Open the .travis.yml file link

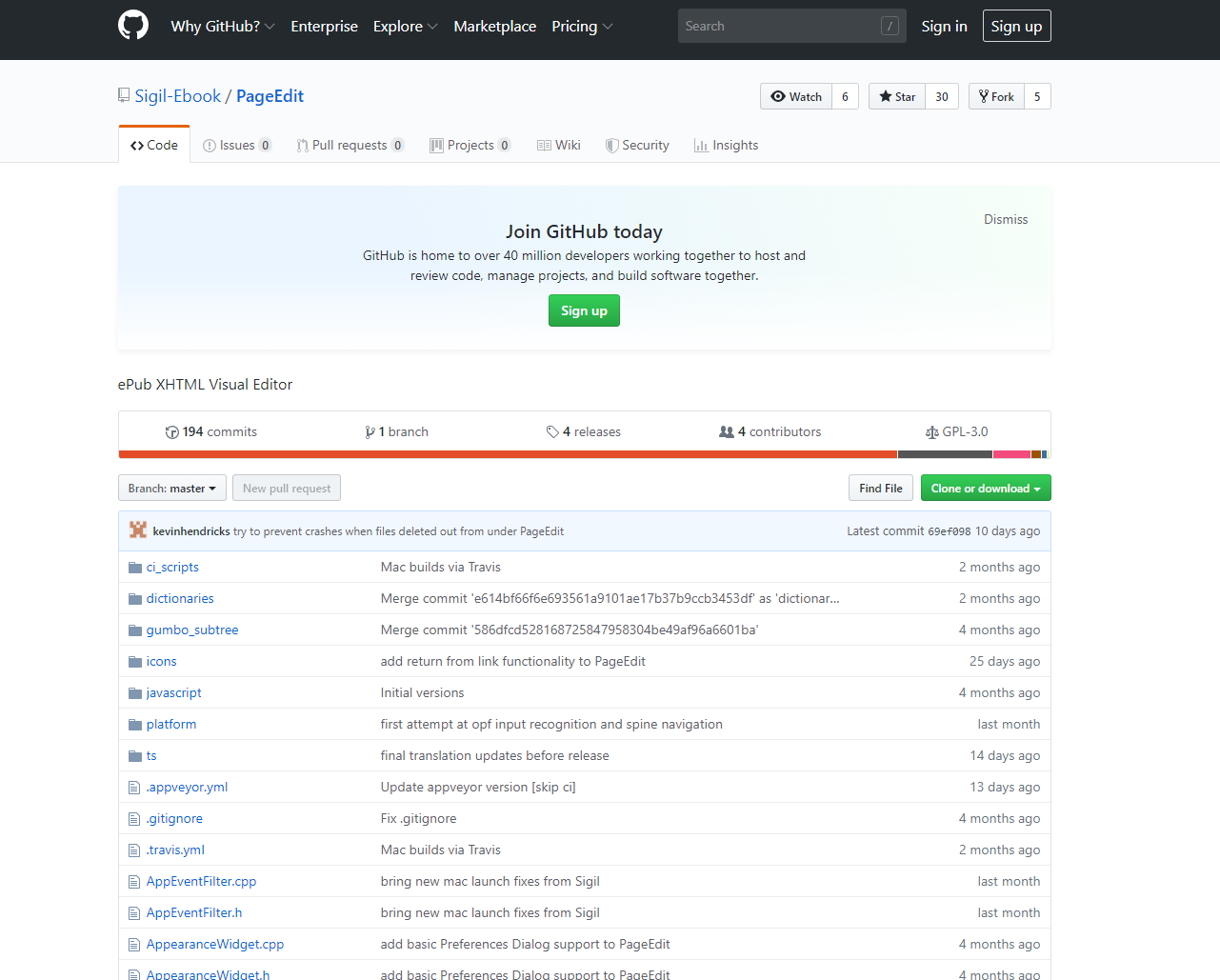(175, 850)
